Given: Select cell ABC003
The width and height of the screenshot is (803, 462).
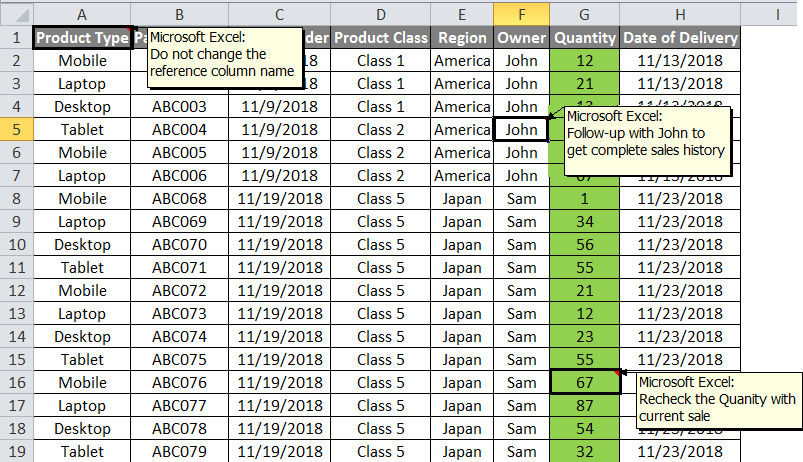Looking at the screenshot, I should click(x=179, y=107).
